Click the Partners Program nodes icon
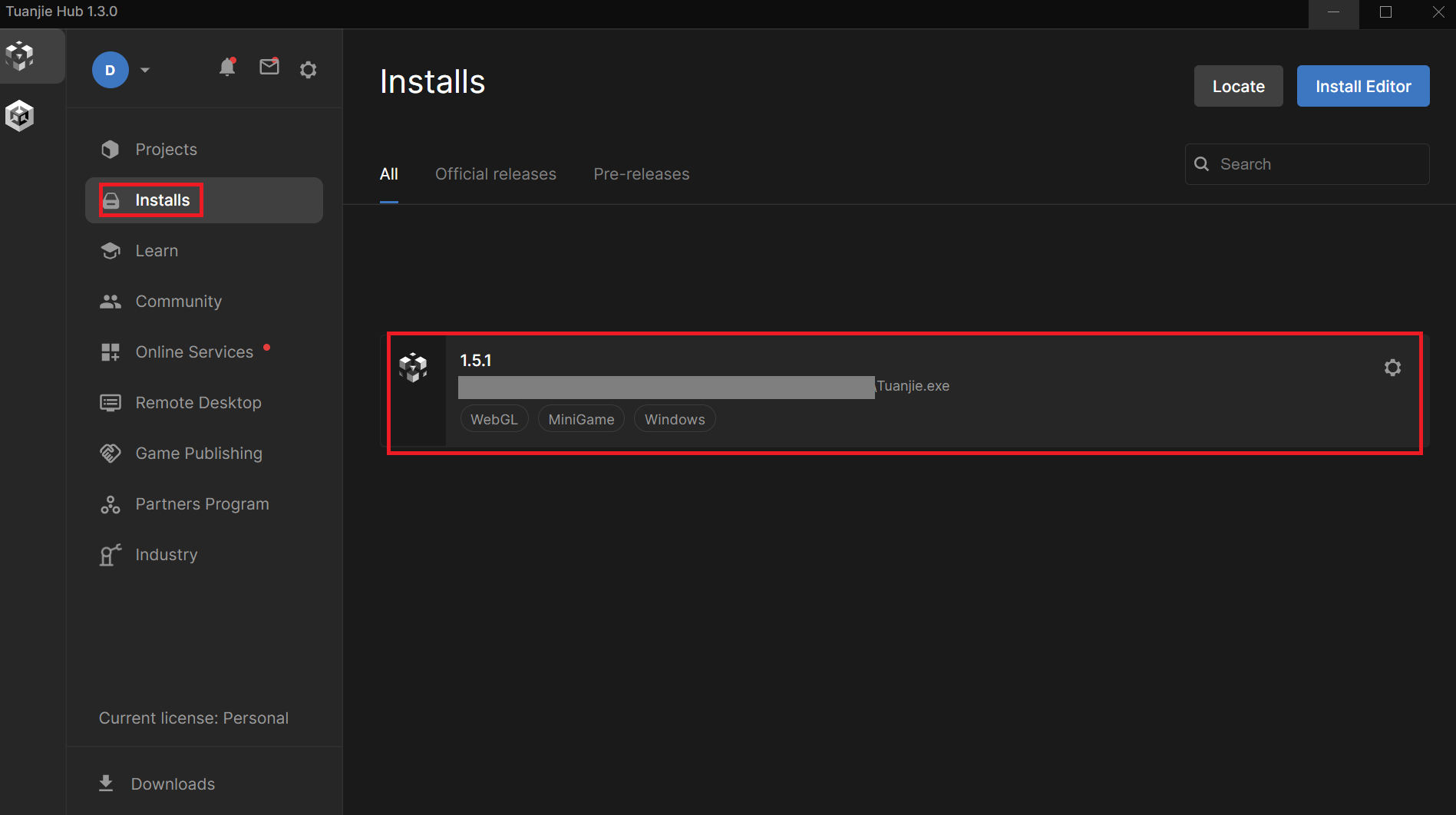This screenshot has height=815, width=1456. [111, 504]
